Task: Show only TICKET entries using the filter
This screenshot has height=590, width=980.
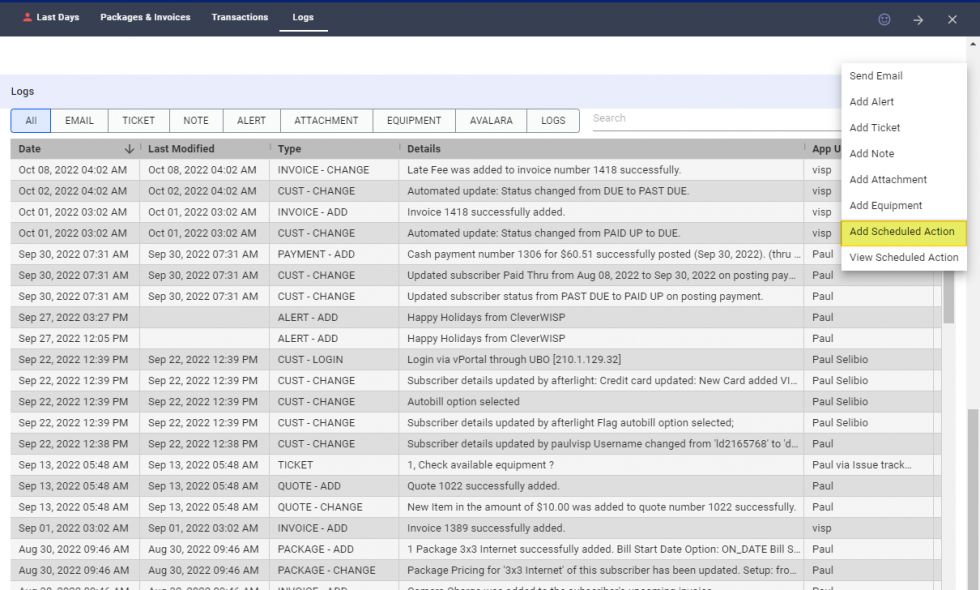Action: click(138, 120)
